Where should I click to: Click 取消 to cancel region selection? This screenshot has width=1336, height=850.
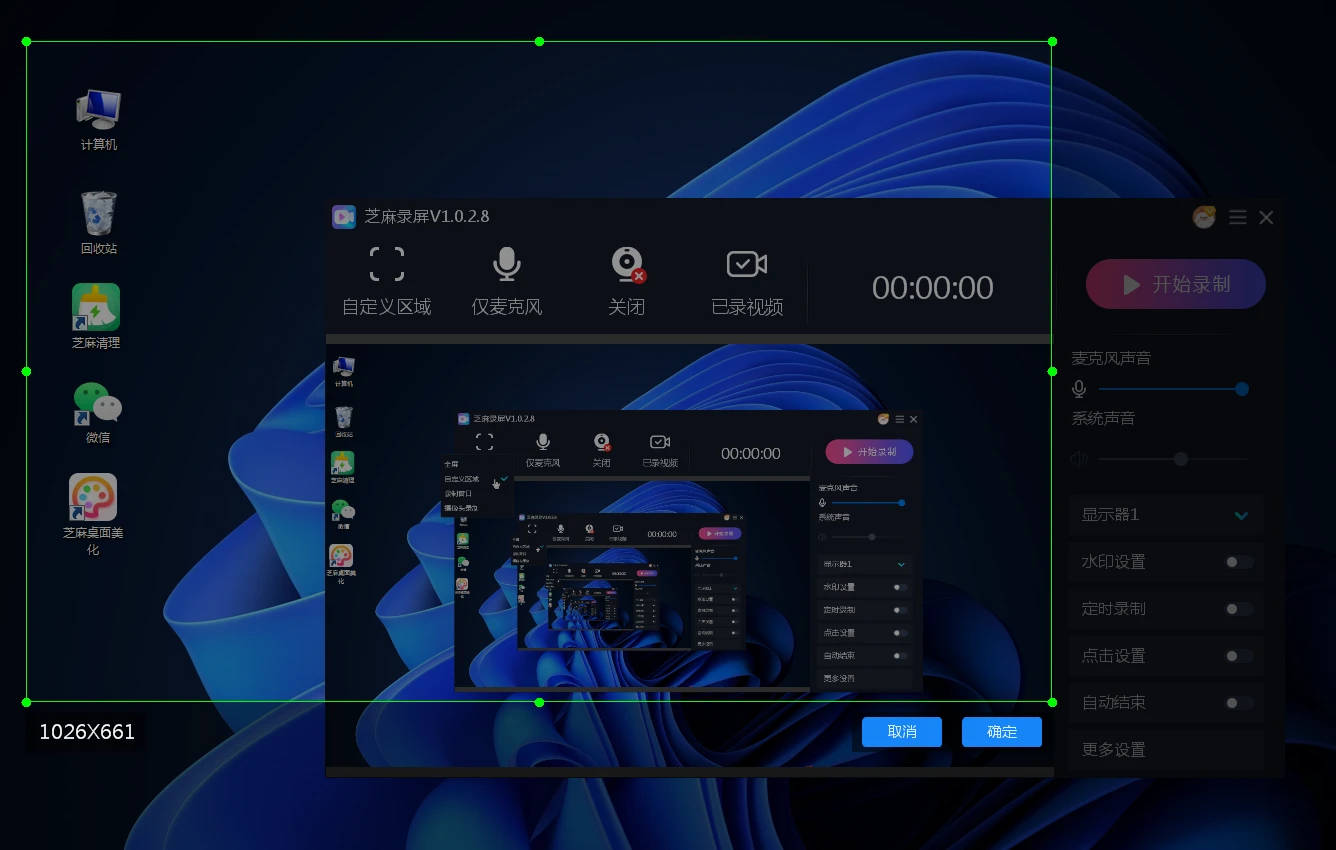(902, 732)
